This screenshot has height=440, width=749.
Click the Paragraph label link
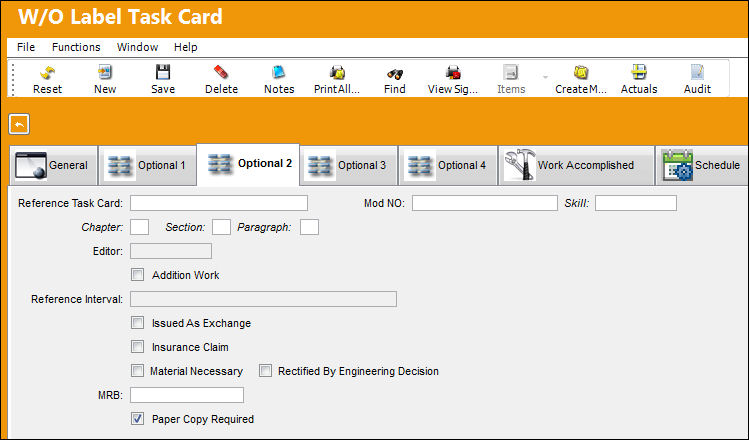pyautogui.click(x=264, y=227)
